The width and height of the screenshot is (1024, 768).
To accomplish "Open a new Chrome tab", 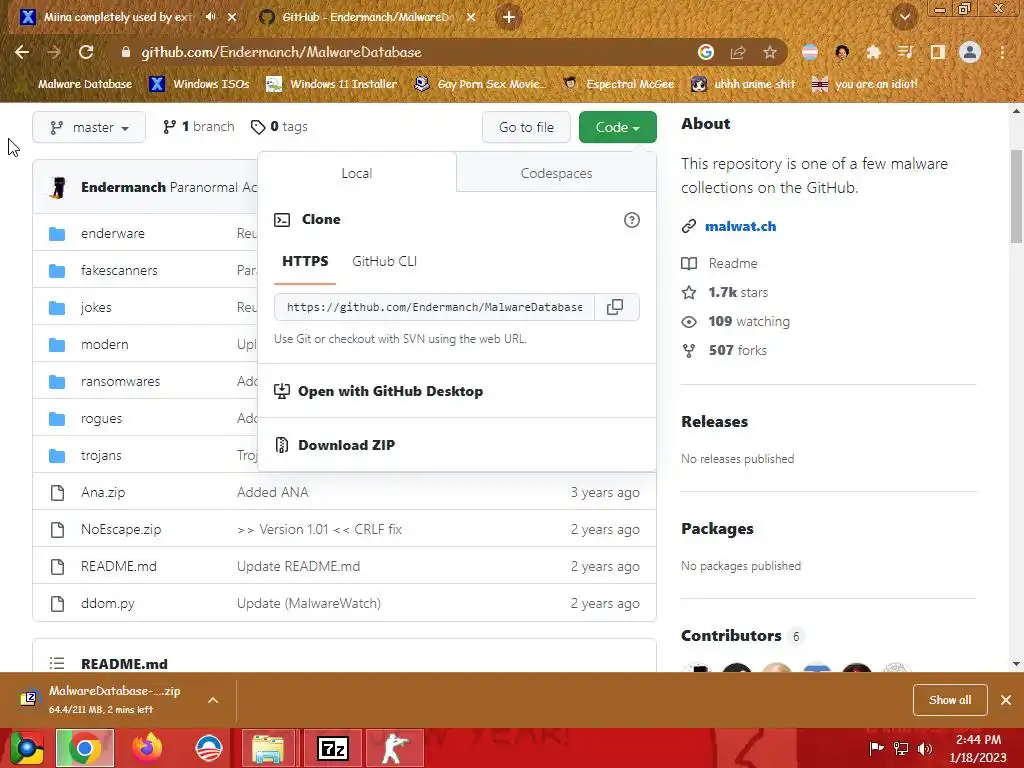I will [509, 17].
